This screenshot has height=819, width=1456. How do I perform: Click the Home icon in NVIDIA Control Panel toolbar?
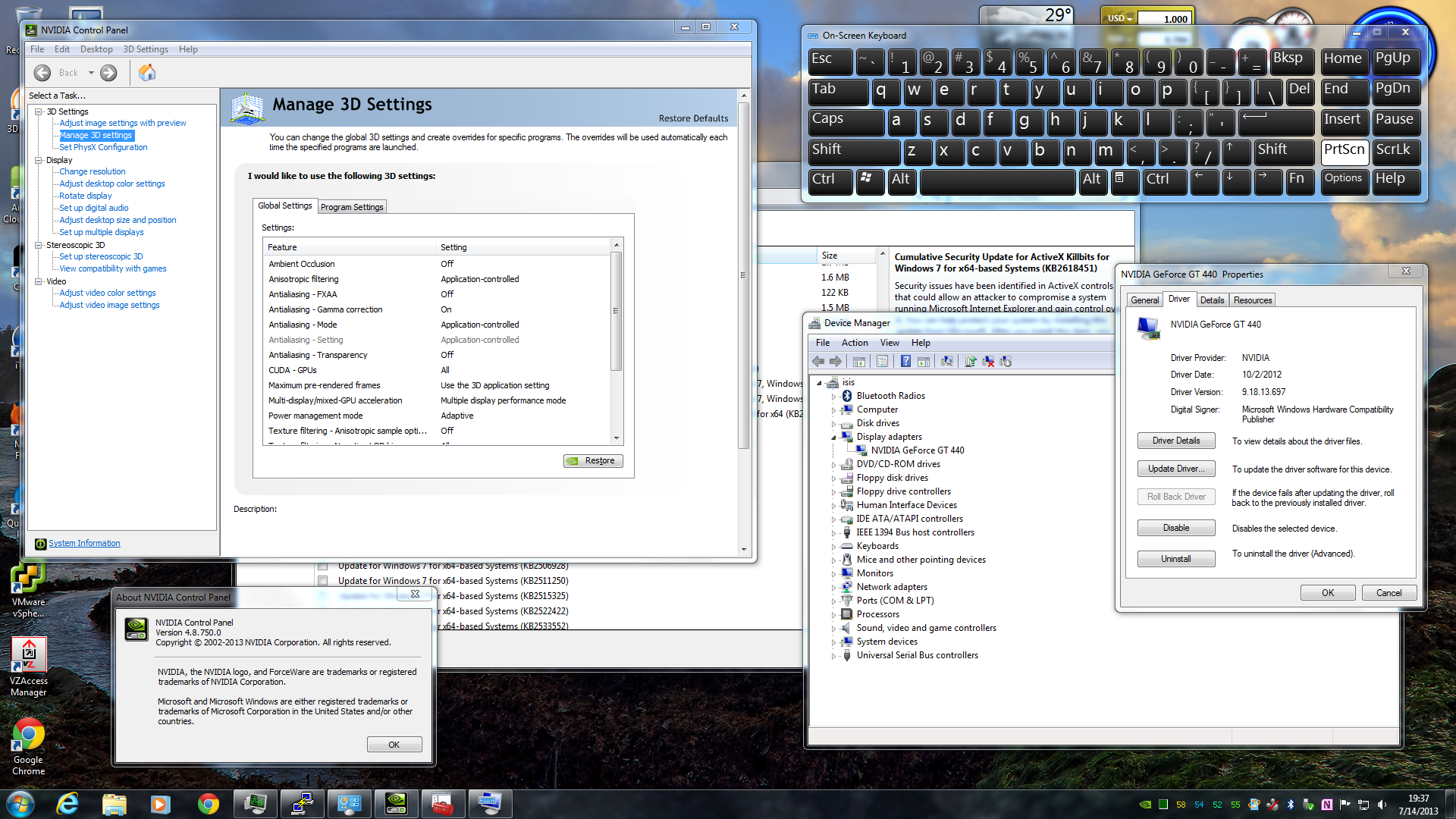(x=147, y=73)
